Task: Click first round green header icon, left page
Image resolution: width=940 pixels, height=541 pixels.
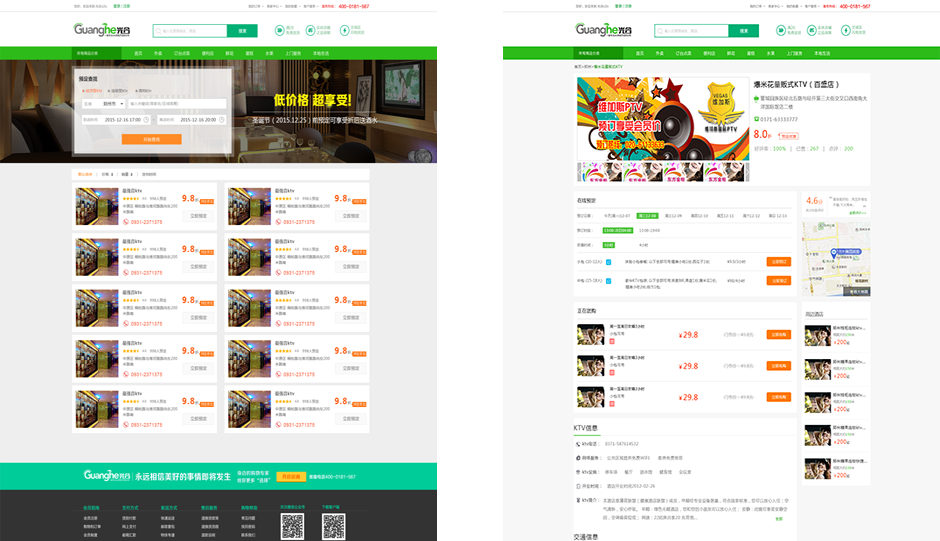Action: coord(279,30)
